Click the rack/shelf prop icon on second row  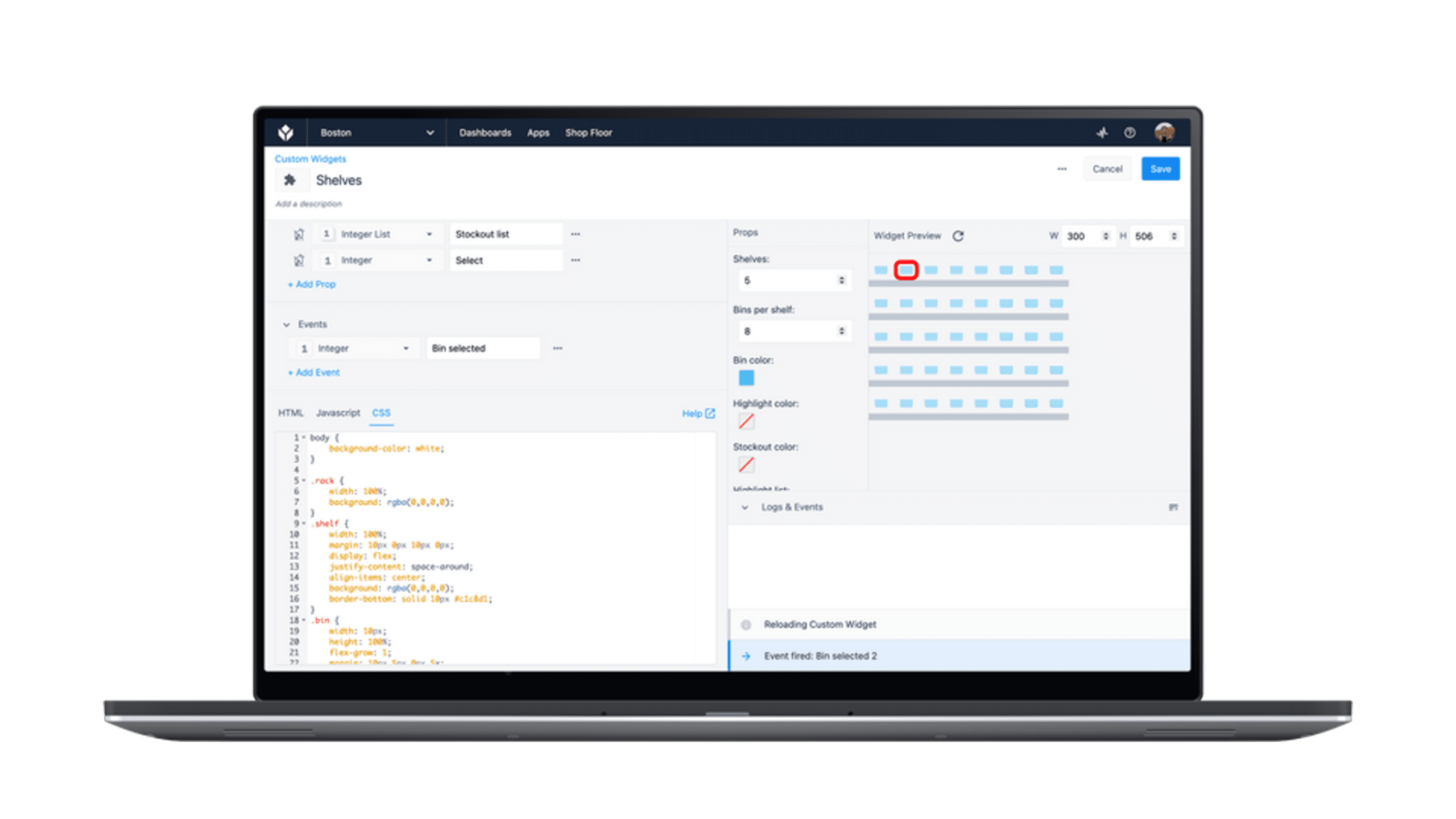[298, 260]
